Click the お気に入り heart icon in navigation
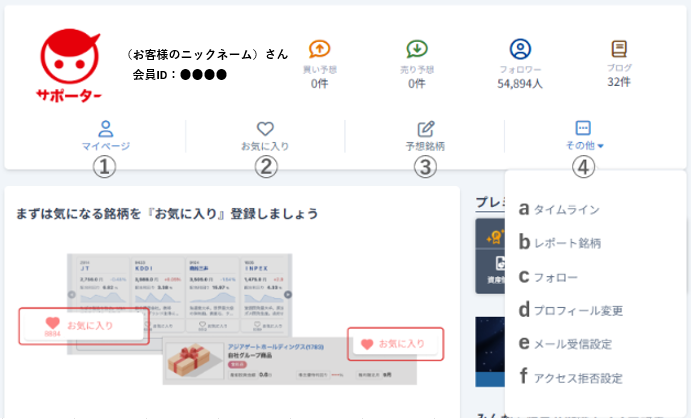This screenshot has height=419, width=691. pos(265,129)
